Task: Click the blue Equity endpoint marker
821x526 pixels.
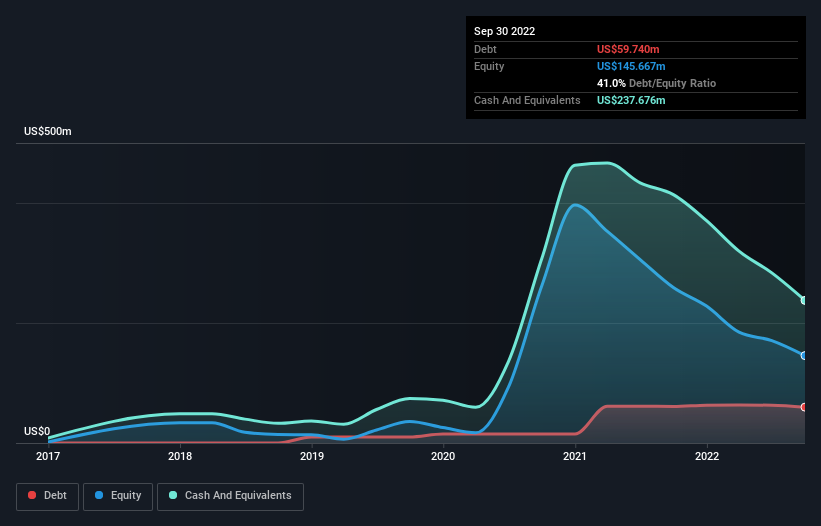Action: (x=804, y=356)
